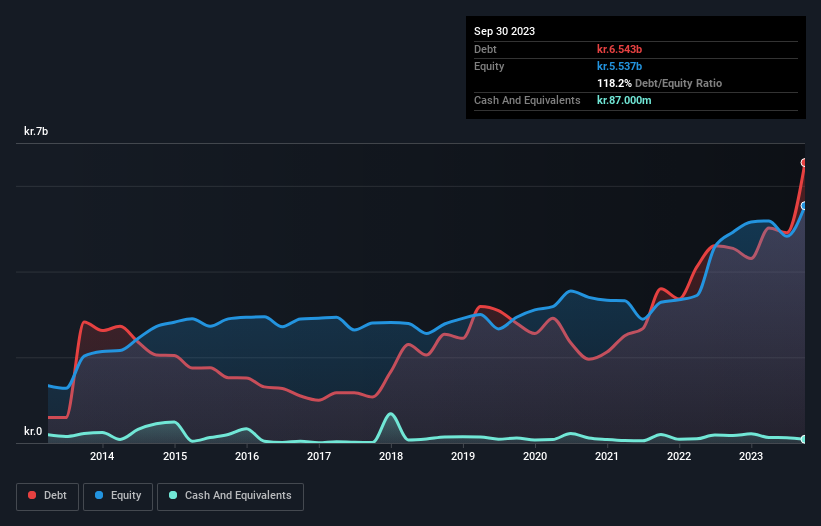Pick the 2019 year tick label
The width and height of the screenshot is (821, 526).
(x=463, y=457)
